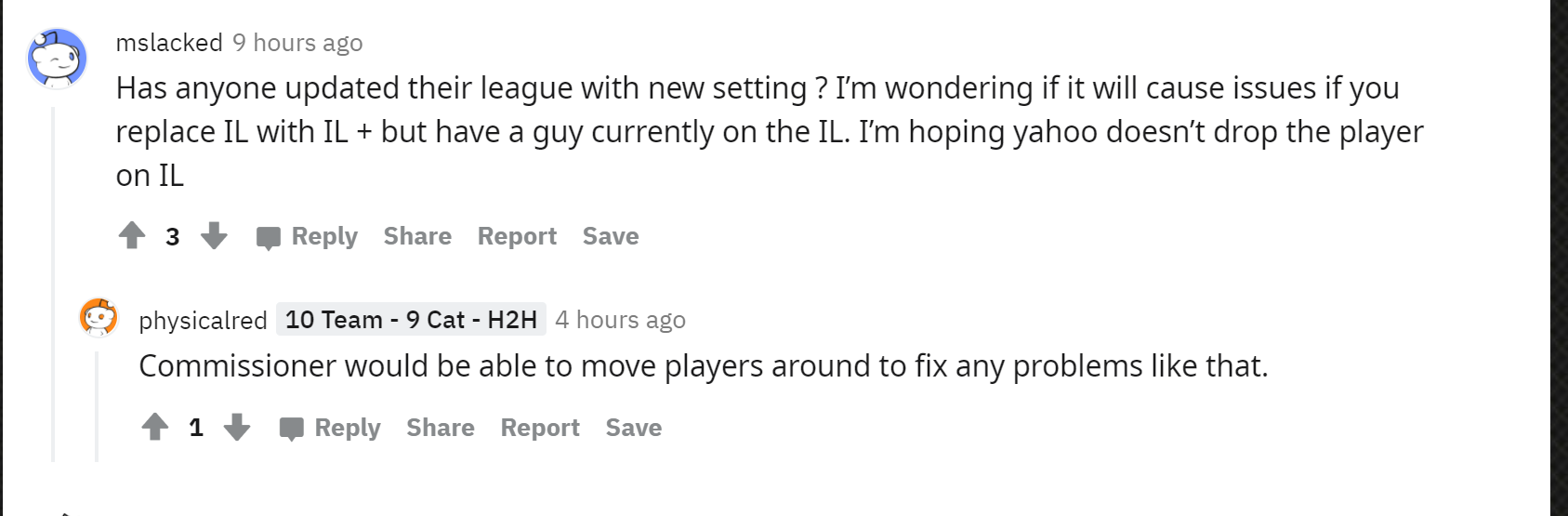Report mslacked's comment
1568x516 pixels.
click(x=517, y=236)
